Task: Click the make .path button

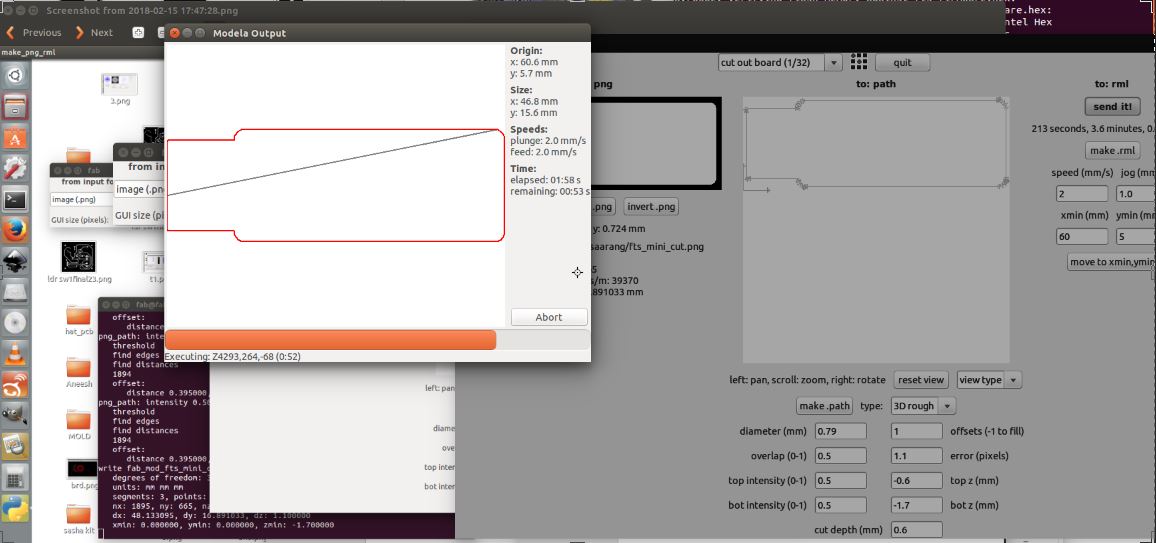Action: (825, 405)
